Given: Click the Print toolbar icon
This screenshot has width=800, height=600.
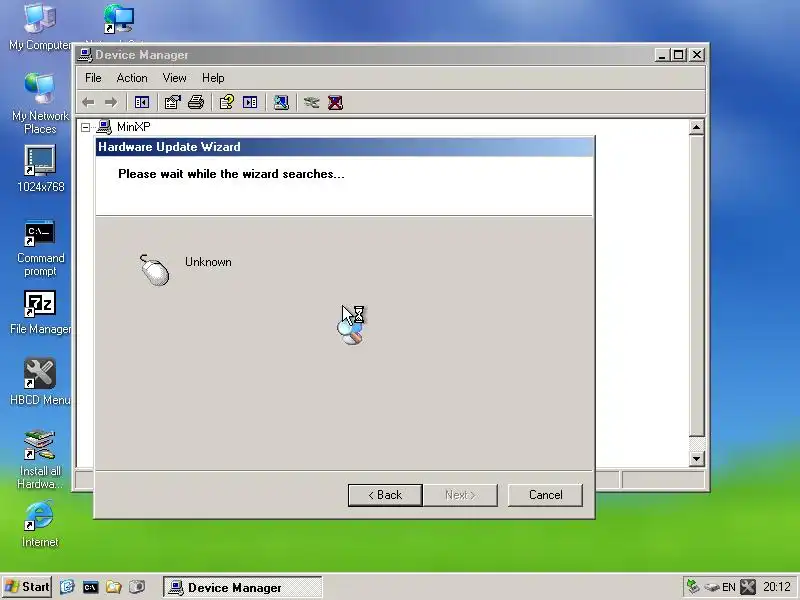Looking at the screenshot, I should point(196,103).
